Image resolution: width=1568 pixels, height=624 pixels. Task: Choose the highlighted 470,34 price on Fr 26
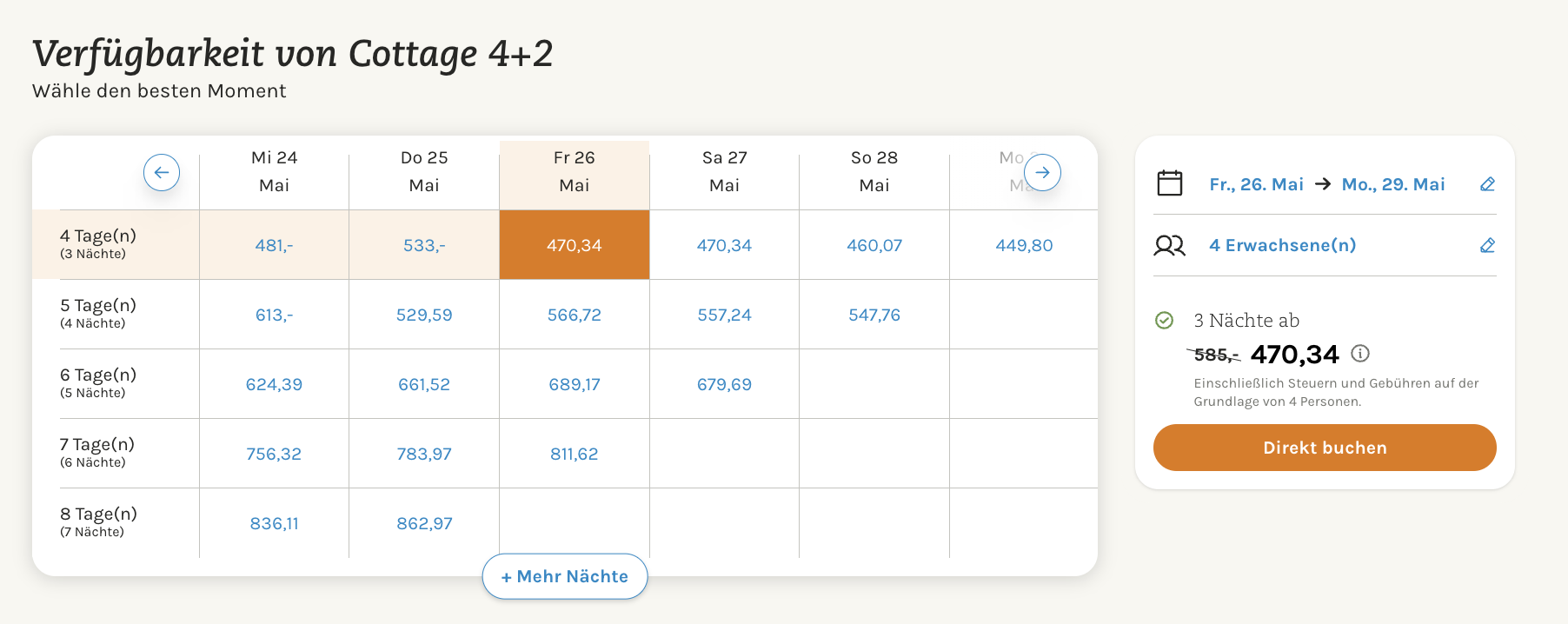coord(575,245)
